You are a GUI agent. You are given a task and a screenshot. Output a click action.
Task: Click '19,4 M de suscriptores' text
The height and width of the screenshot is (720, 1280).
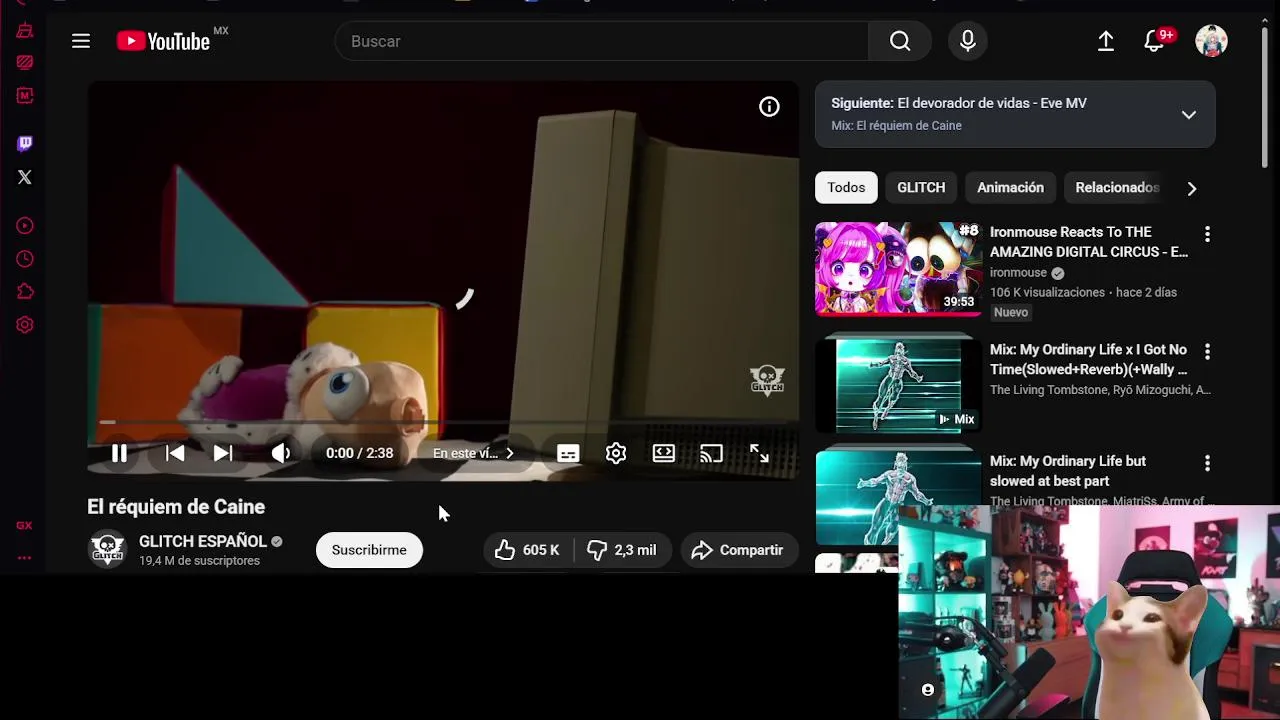coord(199,561)
